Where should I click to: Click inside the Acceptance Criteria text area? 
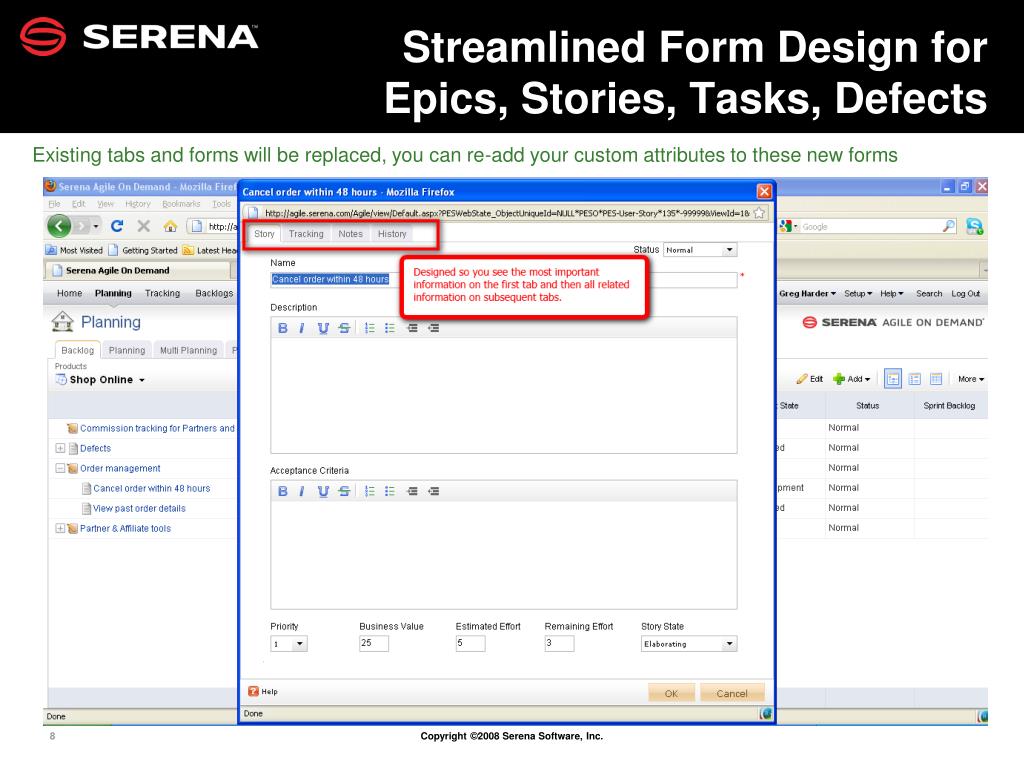click(504, 554)
